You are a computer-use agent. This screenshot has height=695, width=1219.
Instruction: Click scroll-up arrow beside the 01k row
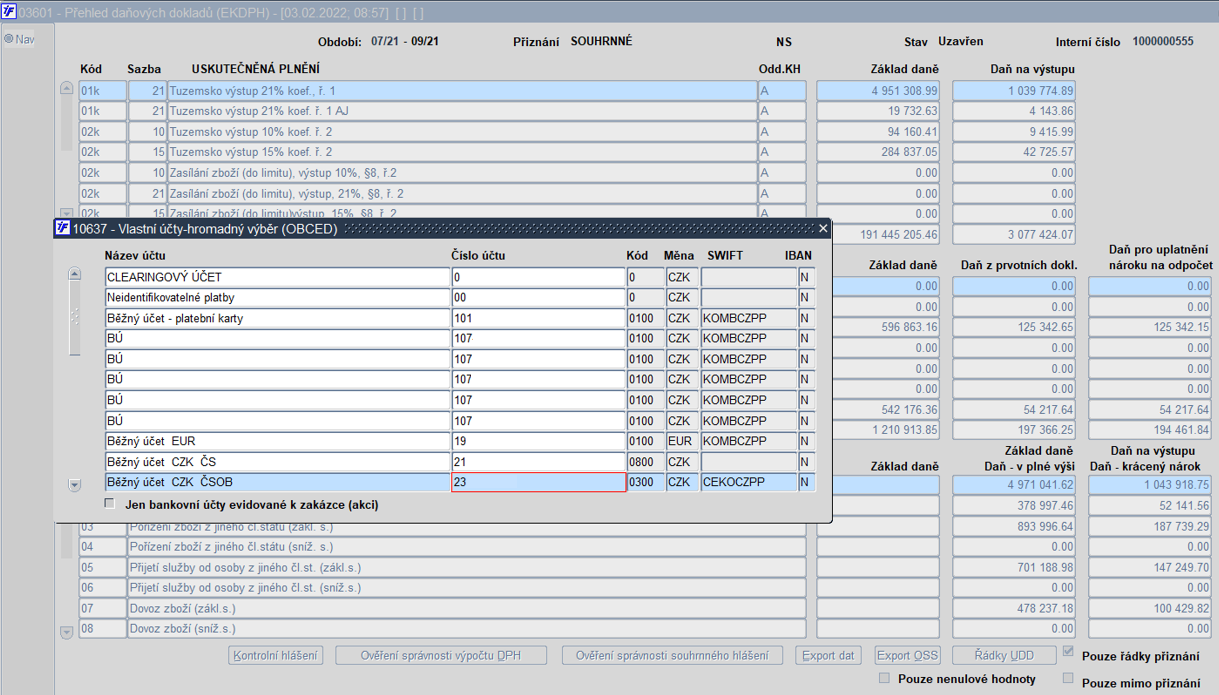pos(67,90)
